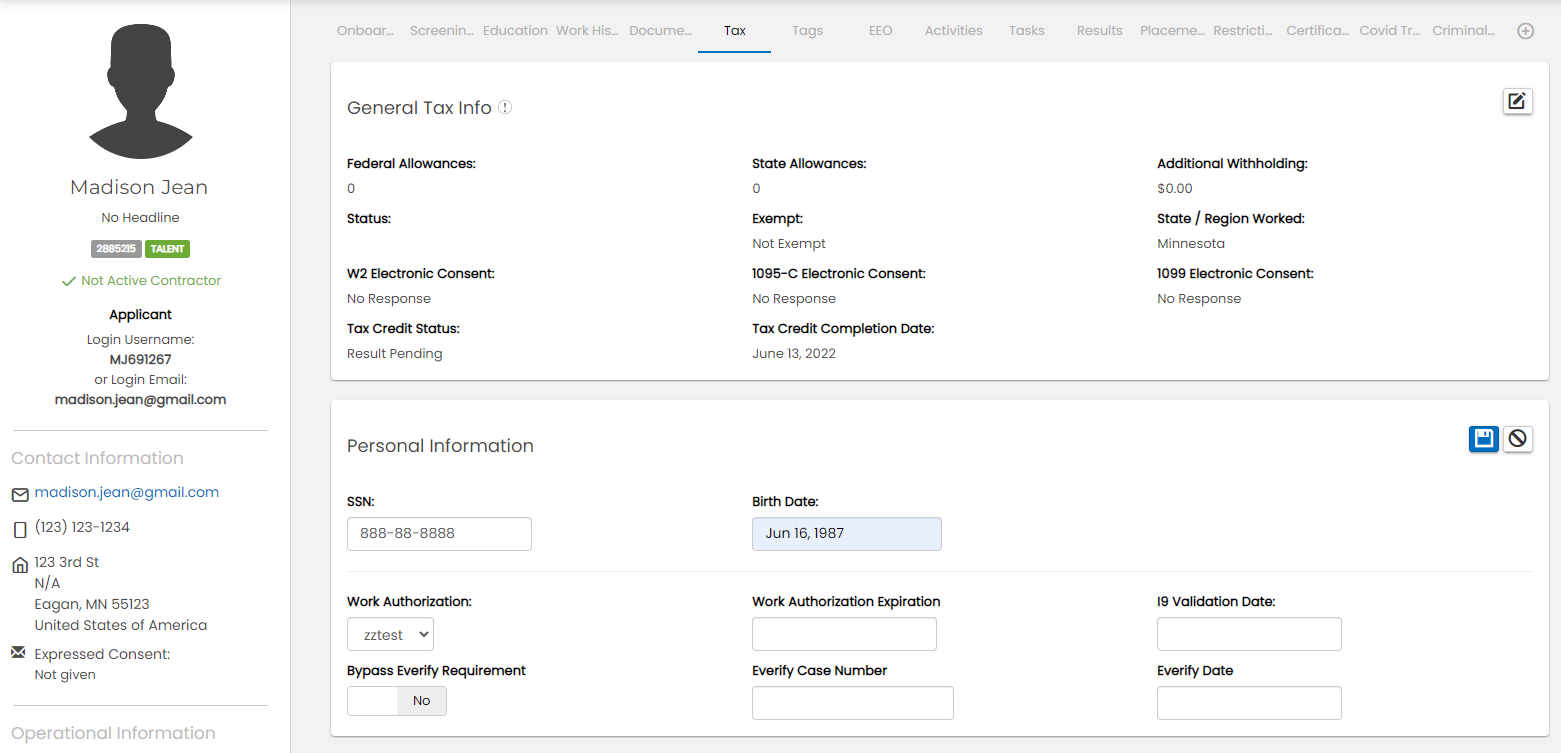This screenshot has width=1561, height=753.
Task: Save Personal Information via floppy disk icon
Action: pos(1484,439)
